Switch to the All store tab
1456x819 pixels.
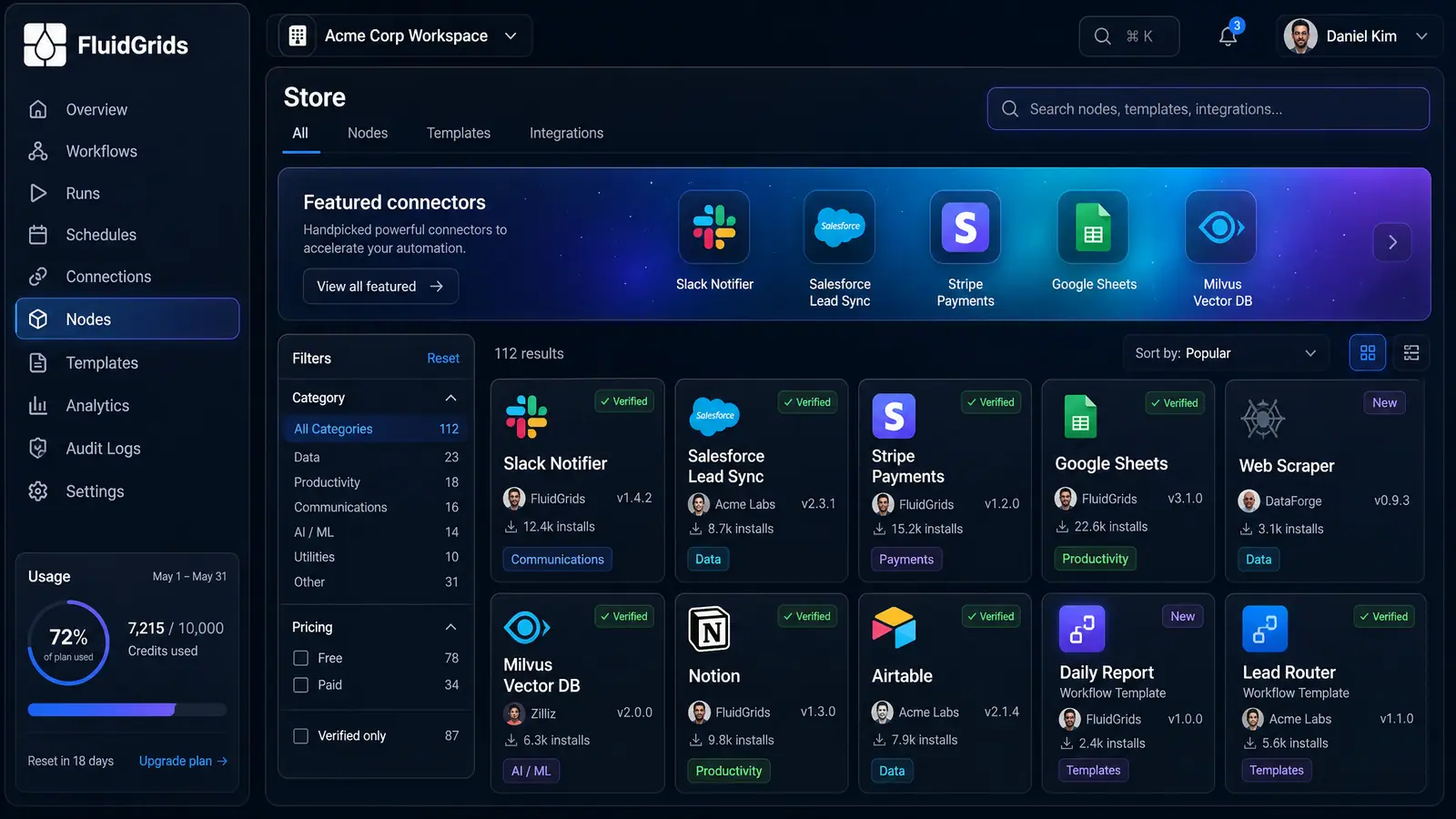[300, 133]
